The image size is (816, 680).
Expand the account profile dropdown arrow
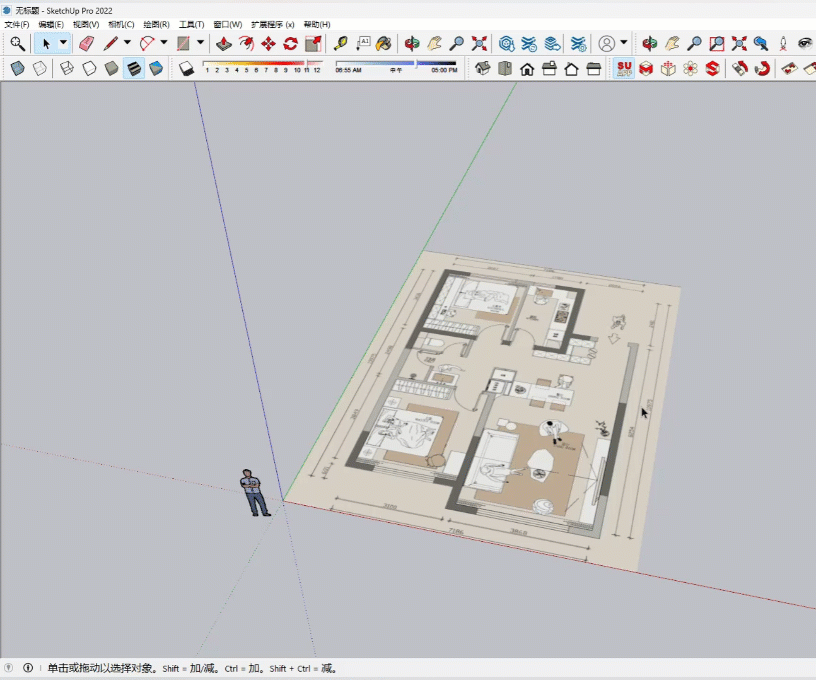(x=623, y=43)
